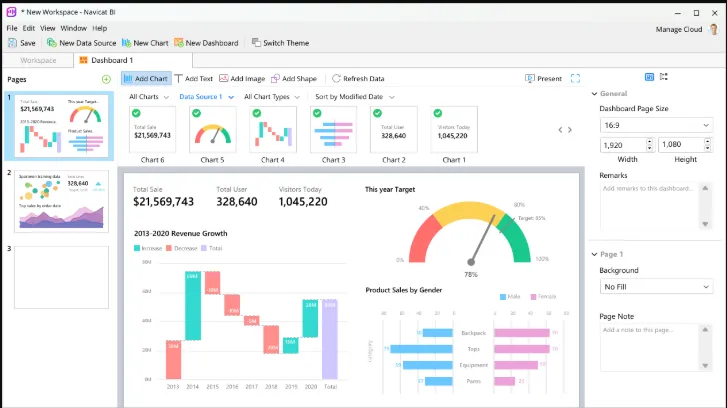Screen dimensions: 727x408
Task: Toggle the Increase legend series
Action: pyautogui.click(x=148, y=249)
